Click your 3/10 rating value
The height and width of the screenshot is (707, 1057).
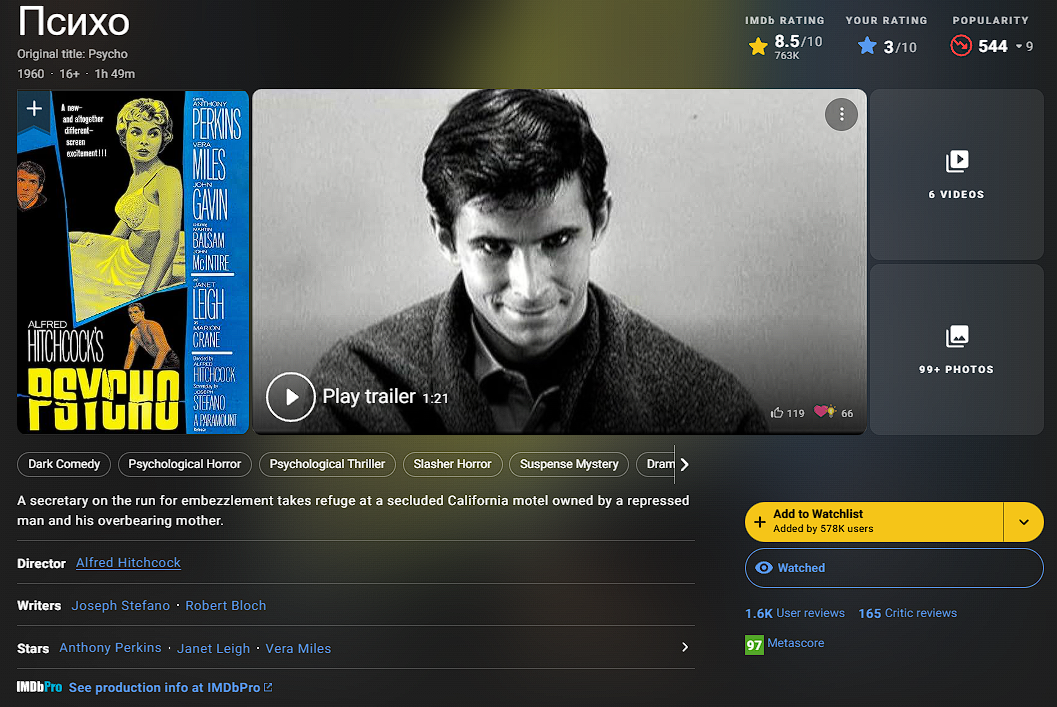point(900,47)
